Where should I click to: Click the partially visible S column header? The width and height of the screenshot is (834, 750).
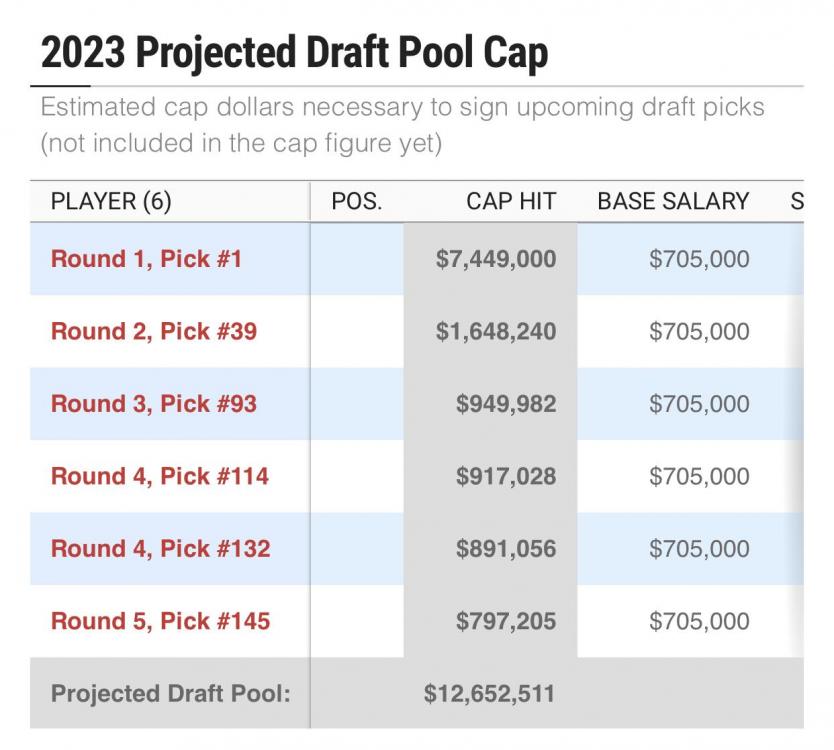click(797, 201)
